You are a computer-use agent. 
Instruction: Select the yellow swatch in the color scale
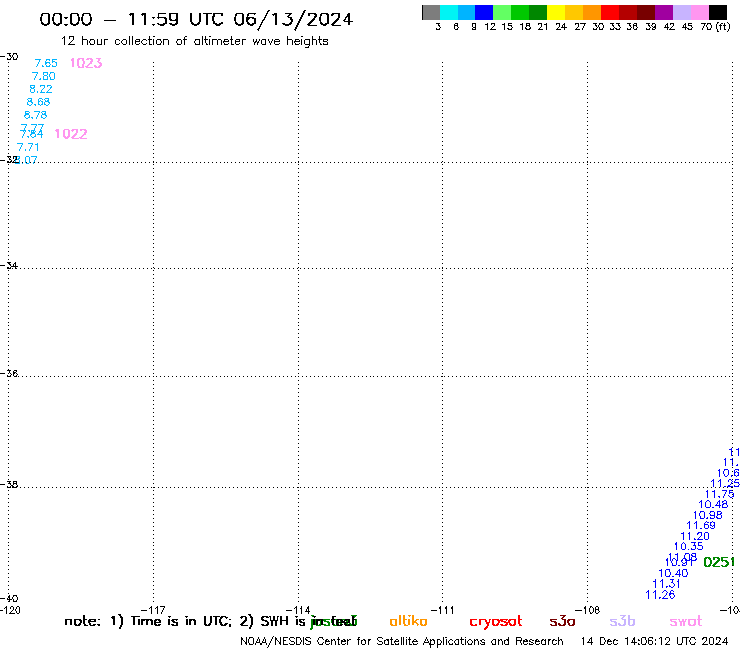click(x=556, y=12)
